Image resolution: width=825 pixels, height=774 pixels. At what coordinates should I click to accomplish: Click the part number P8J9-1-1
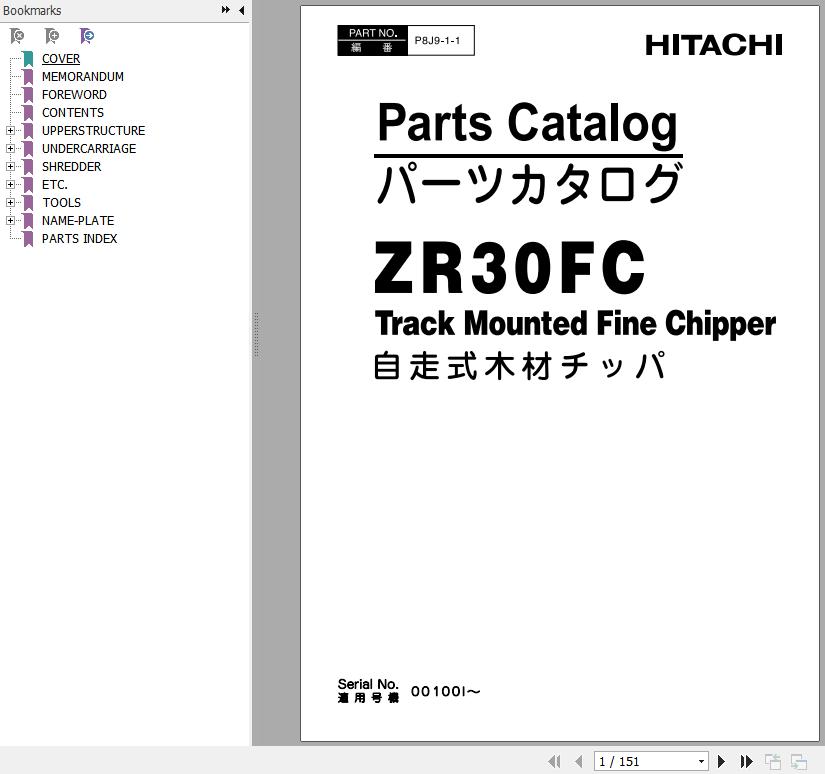(437, 41)
